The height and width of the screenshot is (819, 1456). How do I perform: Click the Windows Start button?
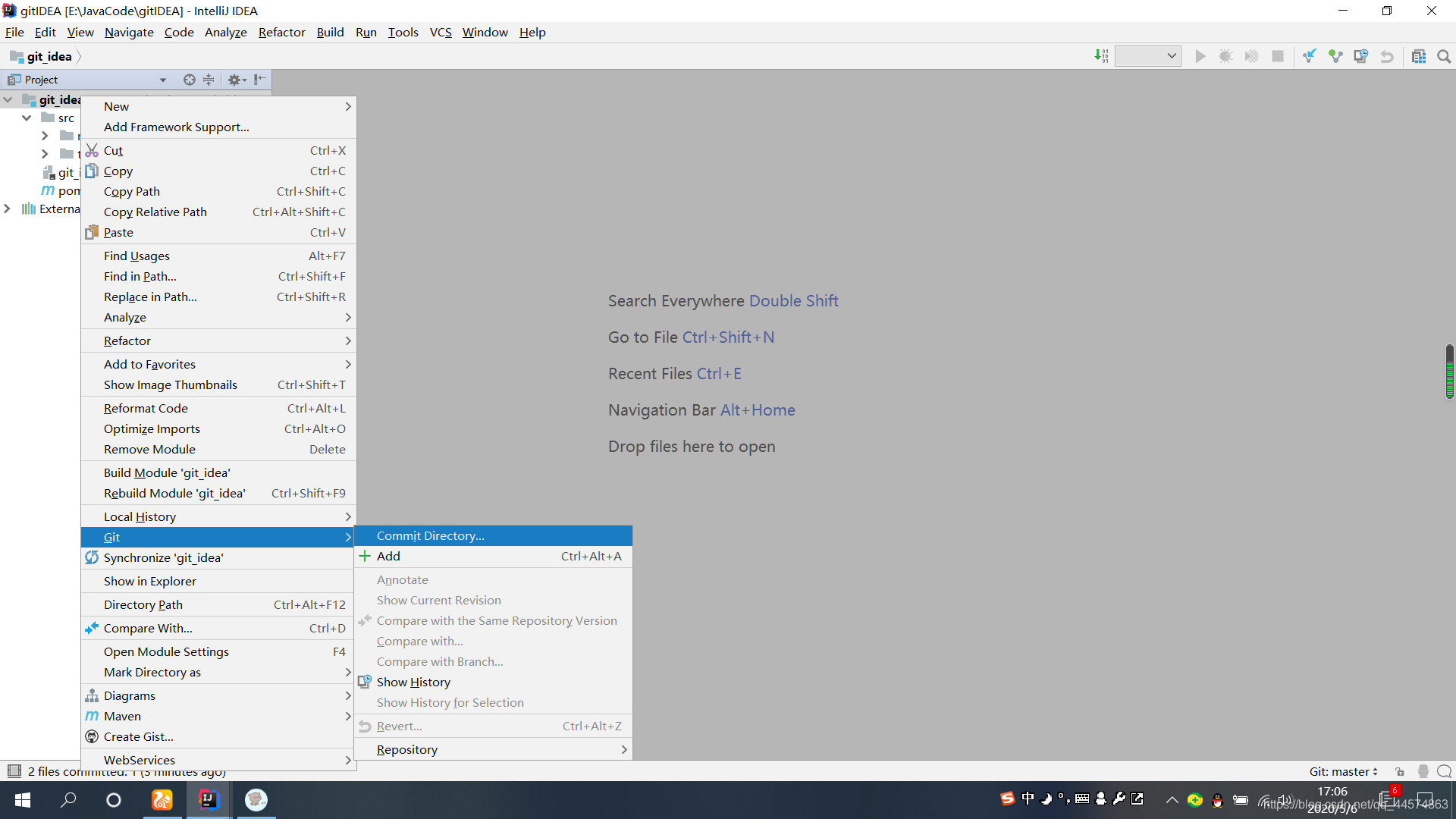[23, 800]
